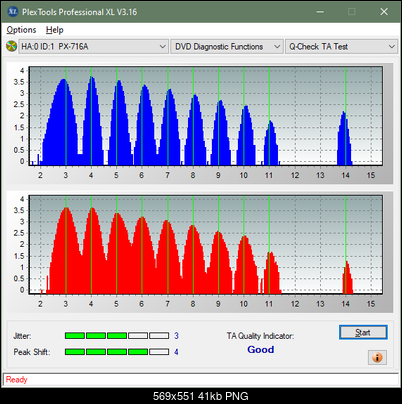Expand the Q-Check TA Test dropdown
Viewport: 402px width, 404px height.
point(341,47)
